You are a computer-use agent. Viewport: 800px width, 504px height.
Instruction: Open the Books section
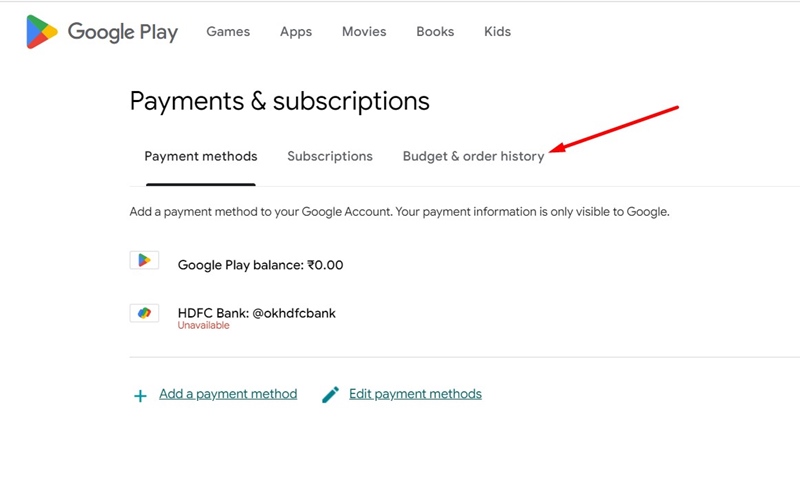(435, 32)
